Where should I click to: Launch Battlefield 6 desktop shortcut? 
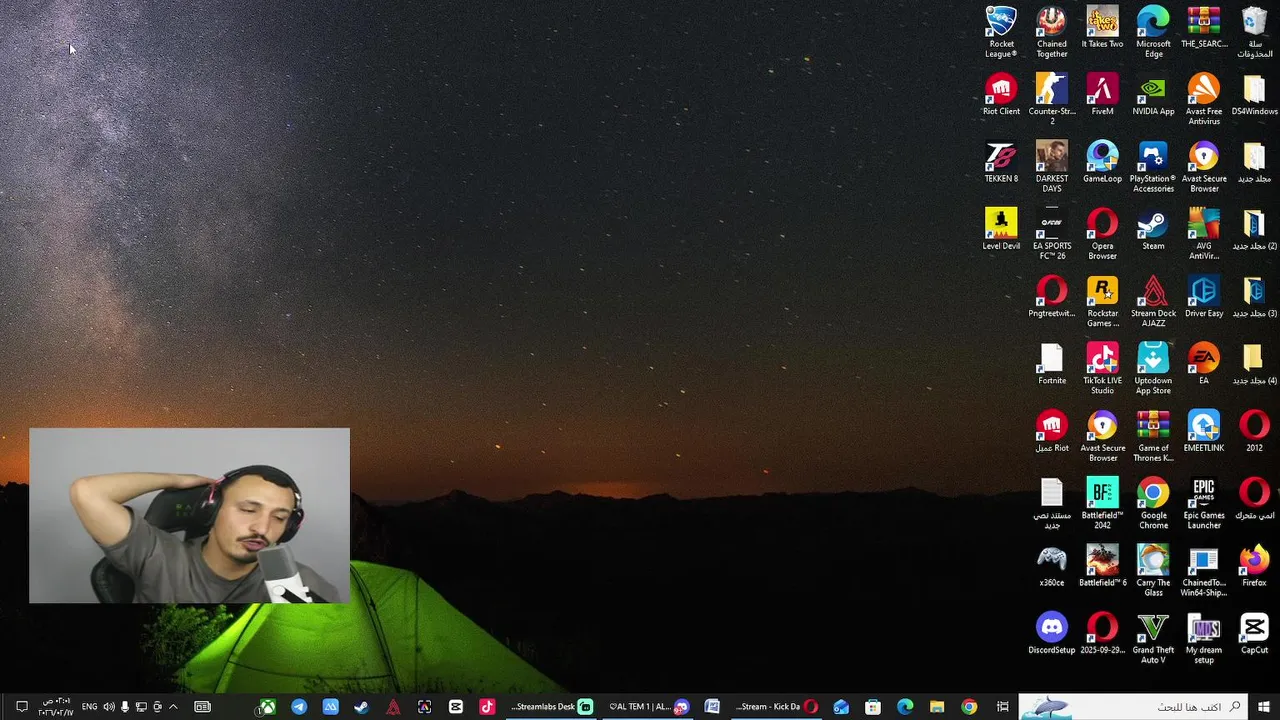pos(1102,566)
